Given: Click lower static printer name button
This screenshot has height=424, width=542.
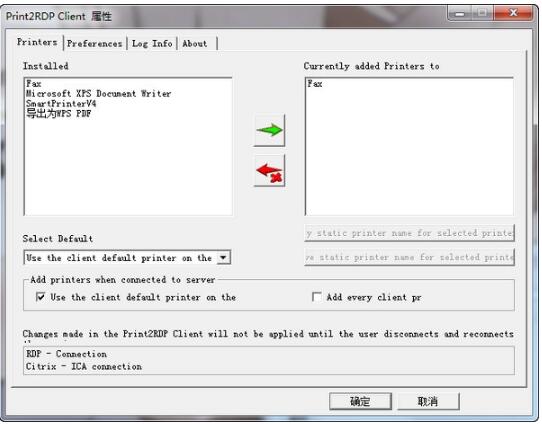Looking at the screenshot, I should tap(409, 257).
